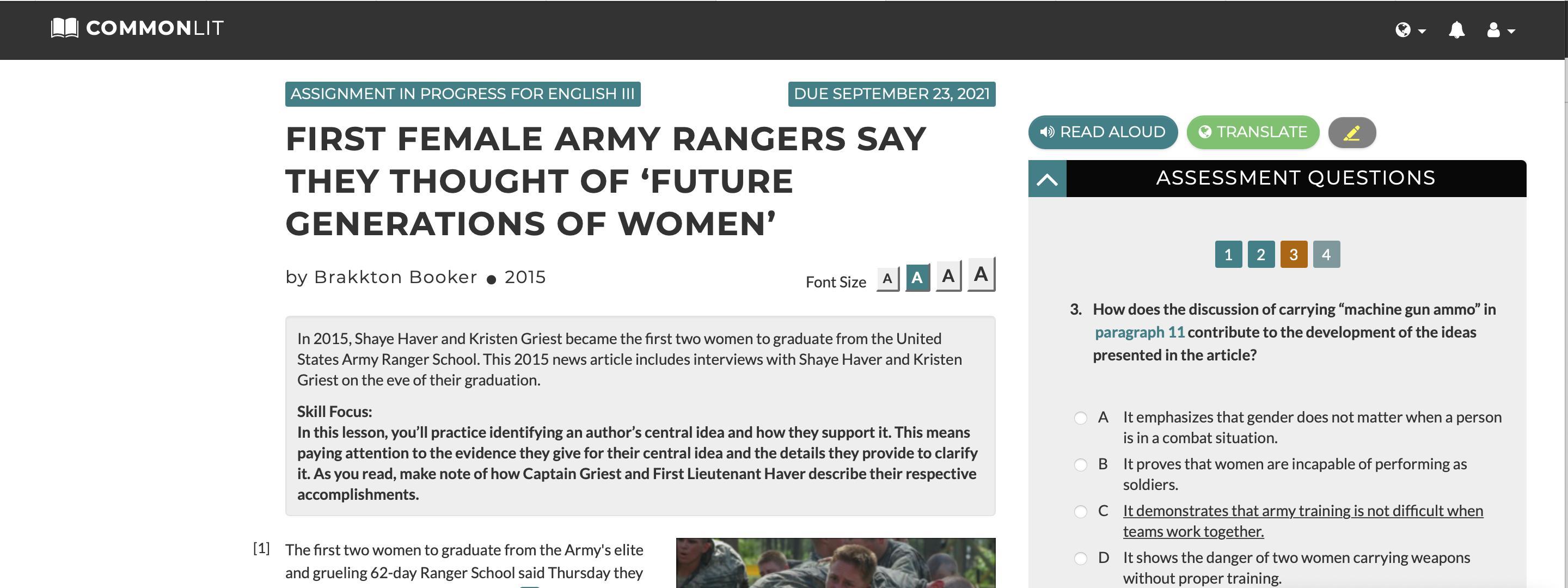Click the CommonLit book logo

[x=65, y=28]
